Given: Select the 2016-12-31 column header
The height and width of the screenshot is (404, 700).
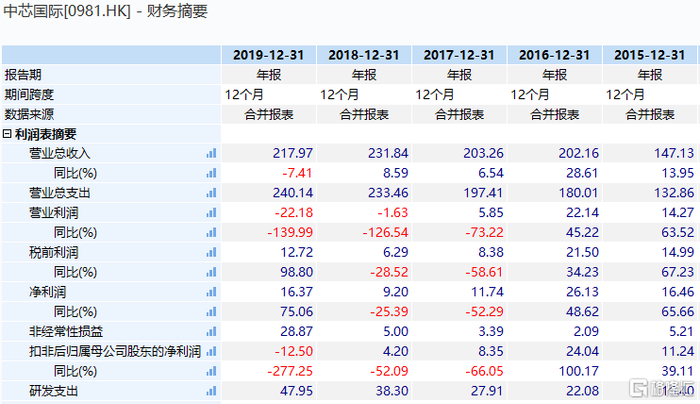Looking at the screenshot, I should (554, 55).
